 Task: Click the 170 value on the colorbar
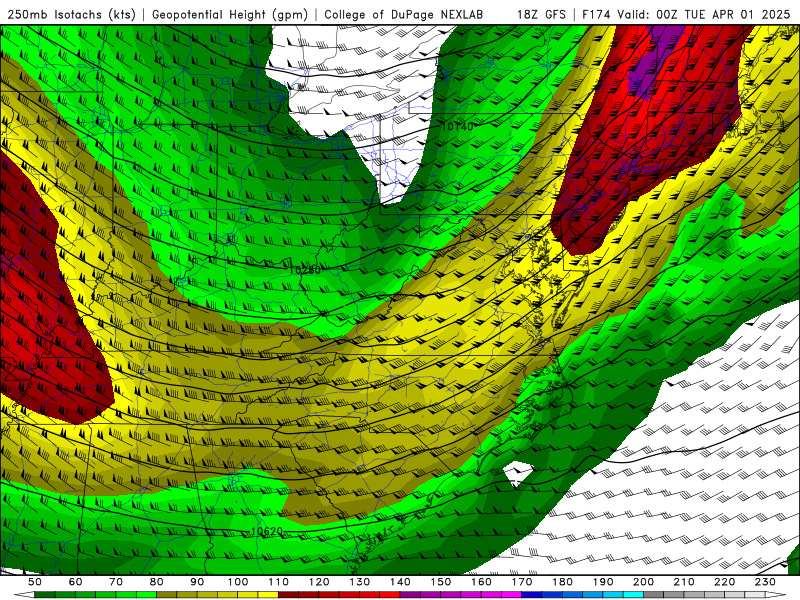click(x=522, y=582)
